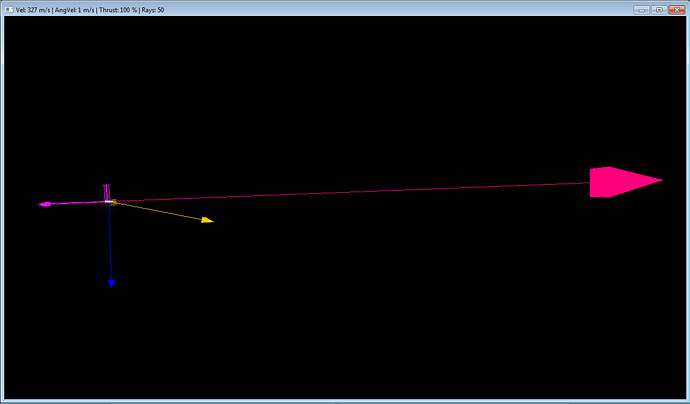This screenshot has width=690, height=404.
Task: Click the "AngVel: 1 m/s" title text
Action: (76, 9)
